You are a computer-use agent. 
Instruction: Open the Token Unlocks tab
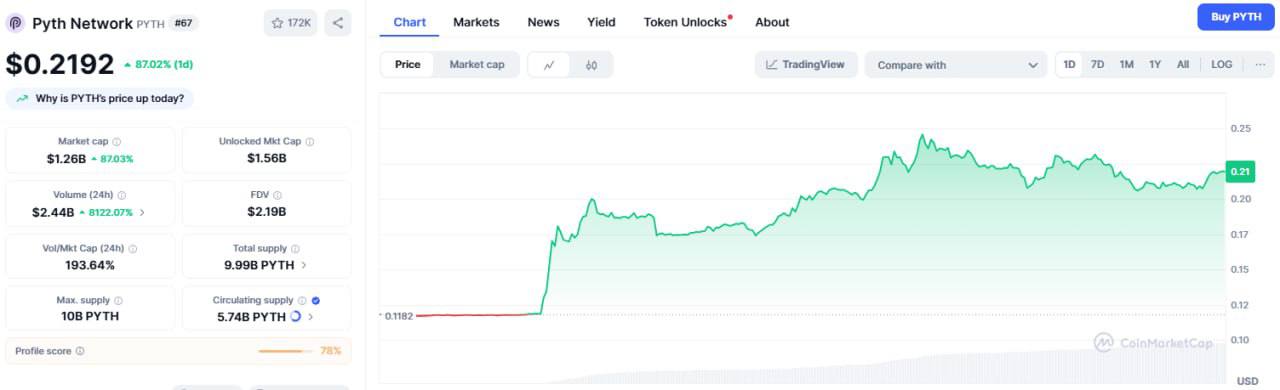686,22
